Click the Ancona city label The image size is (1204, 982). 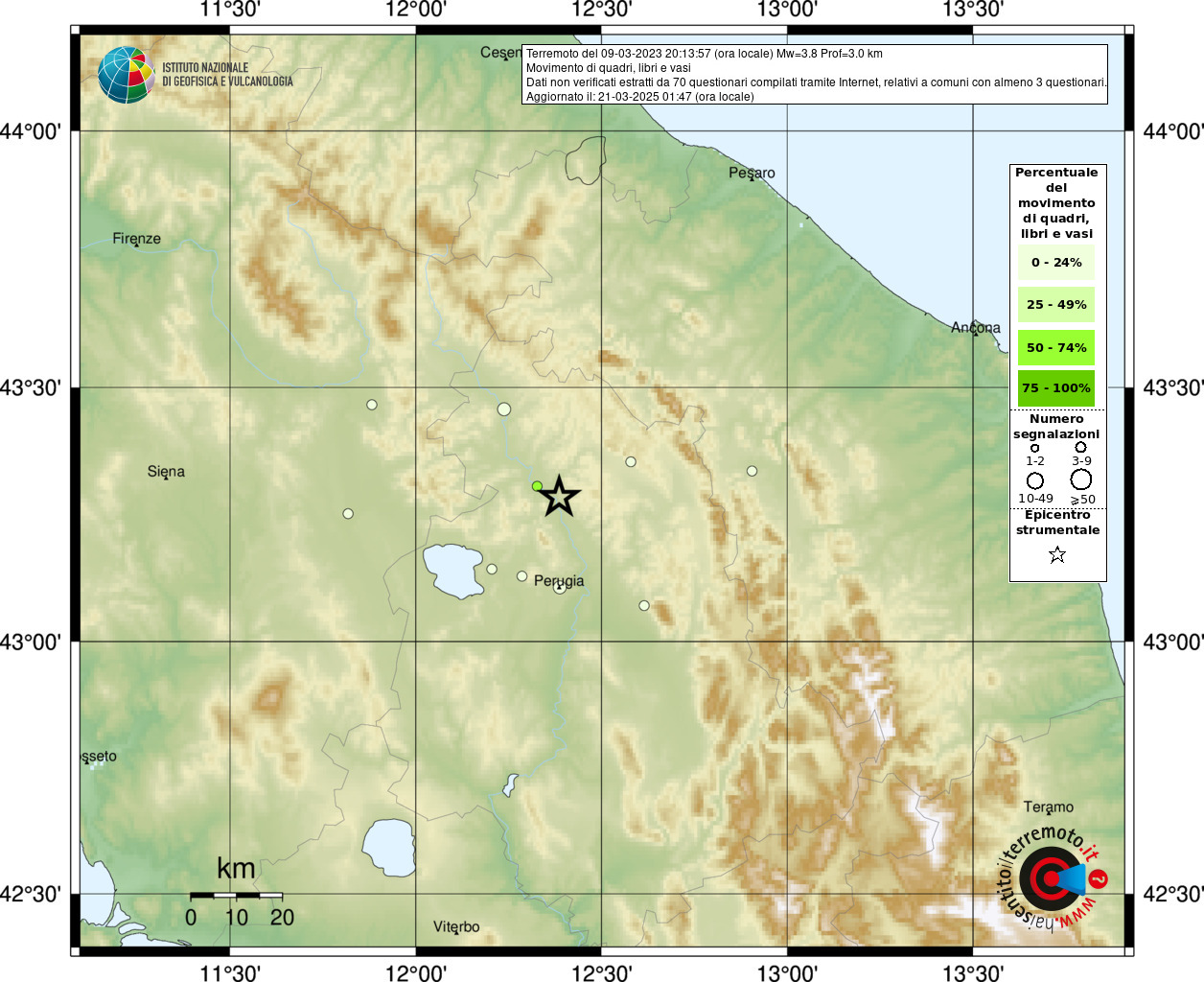coord(976,328)
